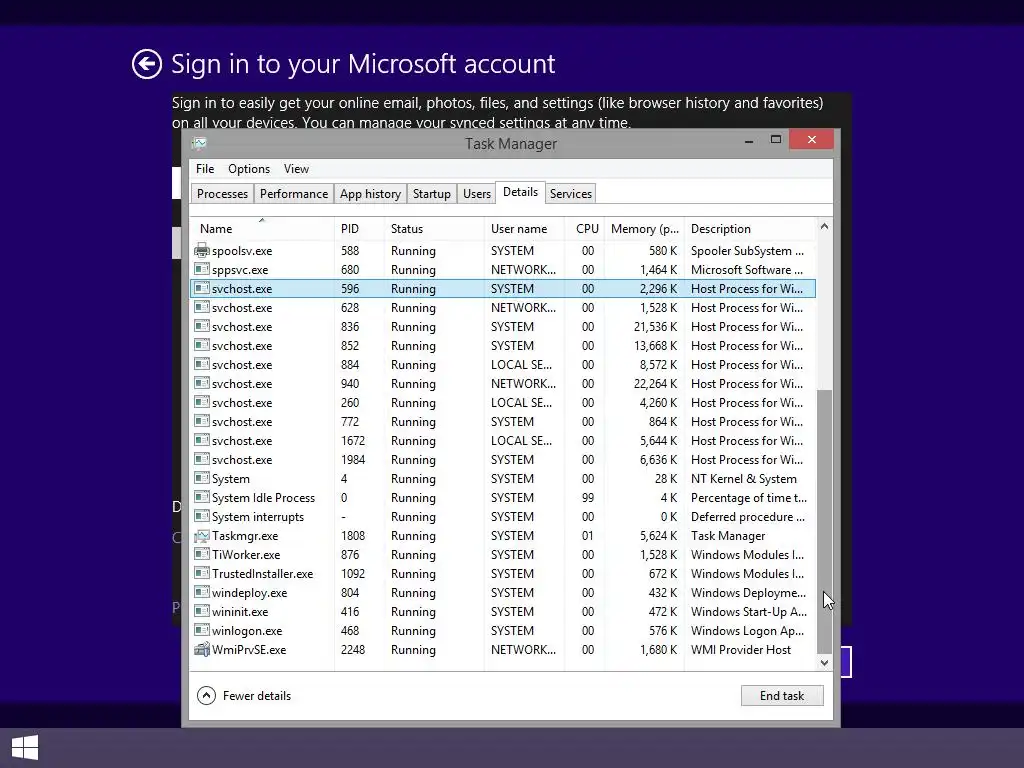This screenshot has width=1024, height=768.
Task: Open the Windows Start button
Action: [25, 748]
